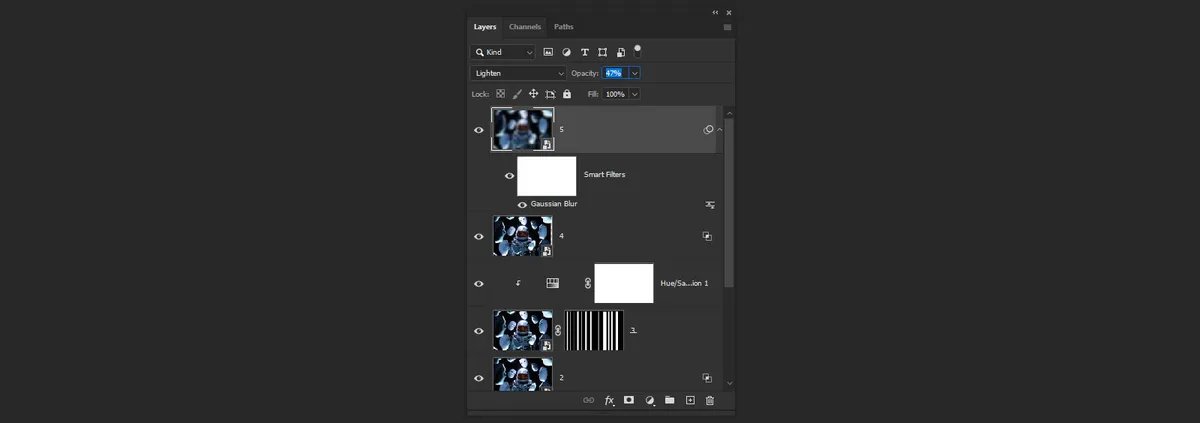The height and width of the screenshot is (423, 1200).
Task: Click the Gaussian Blur filter name
Action: (554, 204)
